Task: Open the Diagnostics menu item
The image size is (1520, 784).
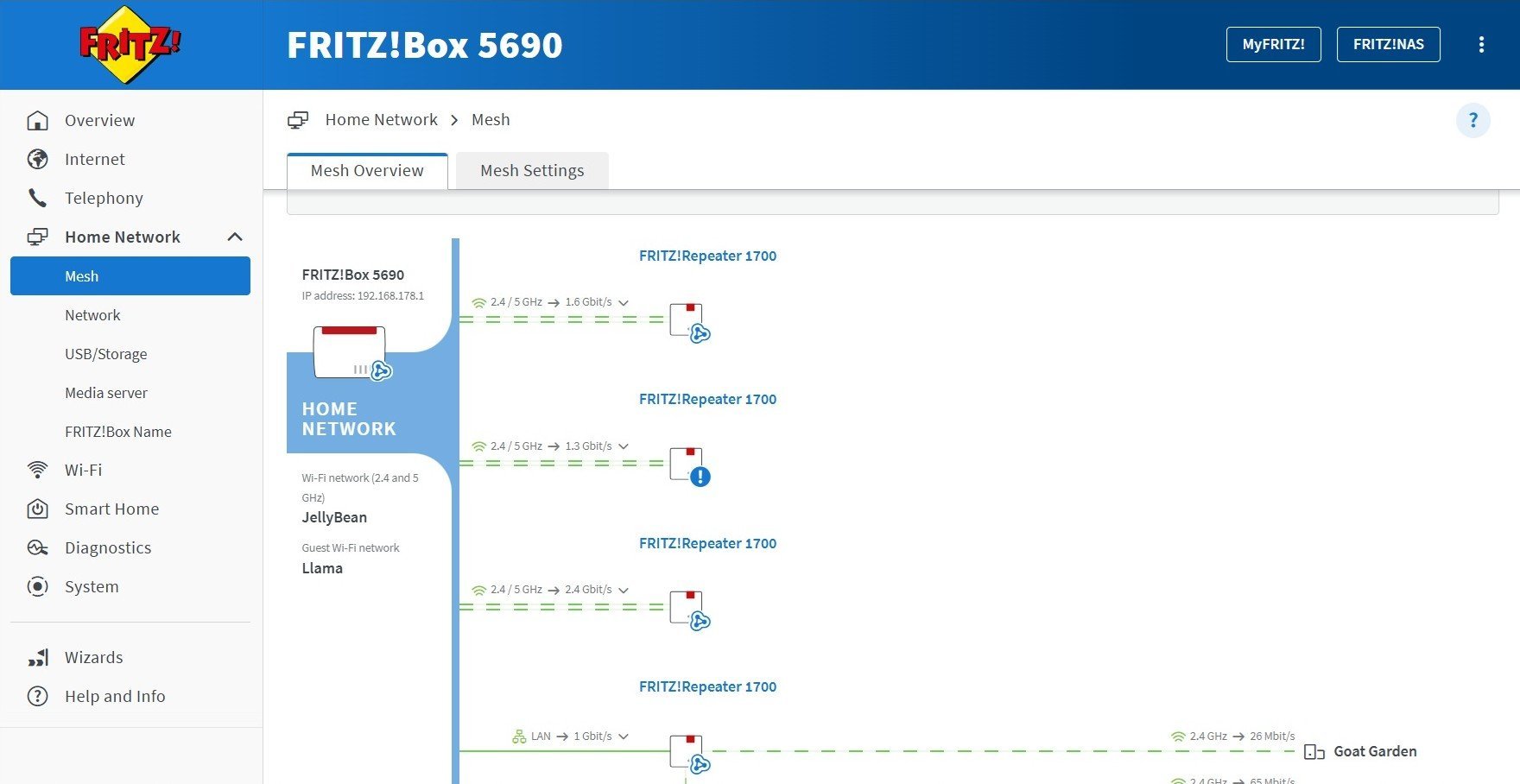Action: point(108,547)
